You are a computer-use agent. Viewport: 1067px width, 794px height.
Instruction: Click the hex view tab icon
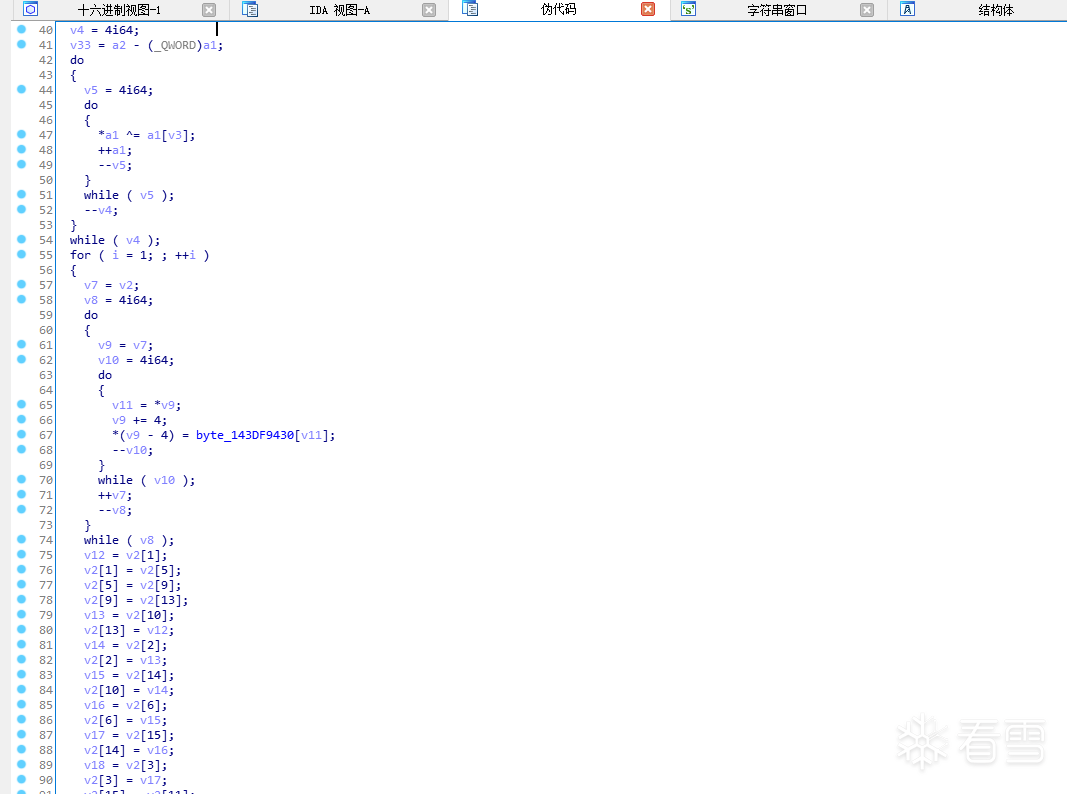[x=31, y=10]
